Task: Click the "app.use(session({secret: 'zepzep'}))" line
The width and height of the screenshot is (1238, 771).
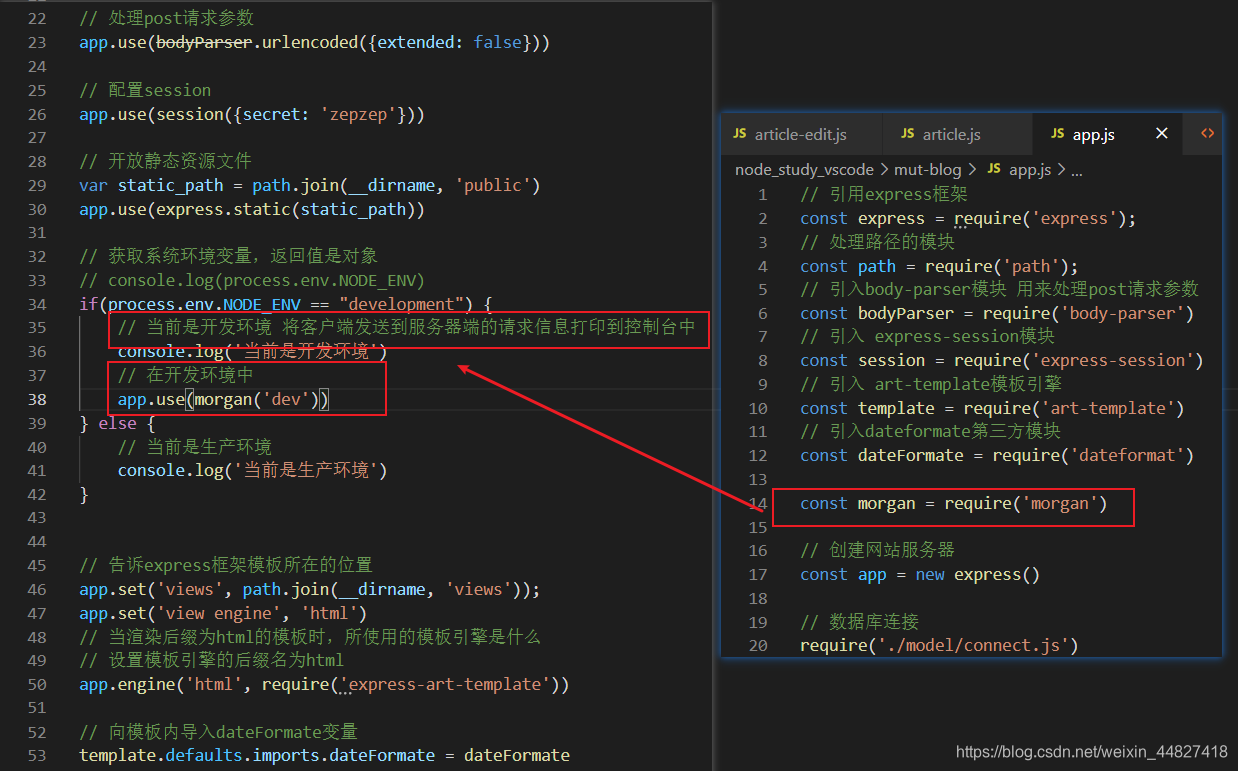Action: (x=252, y=115)
